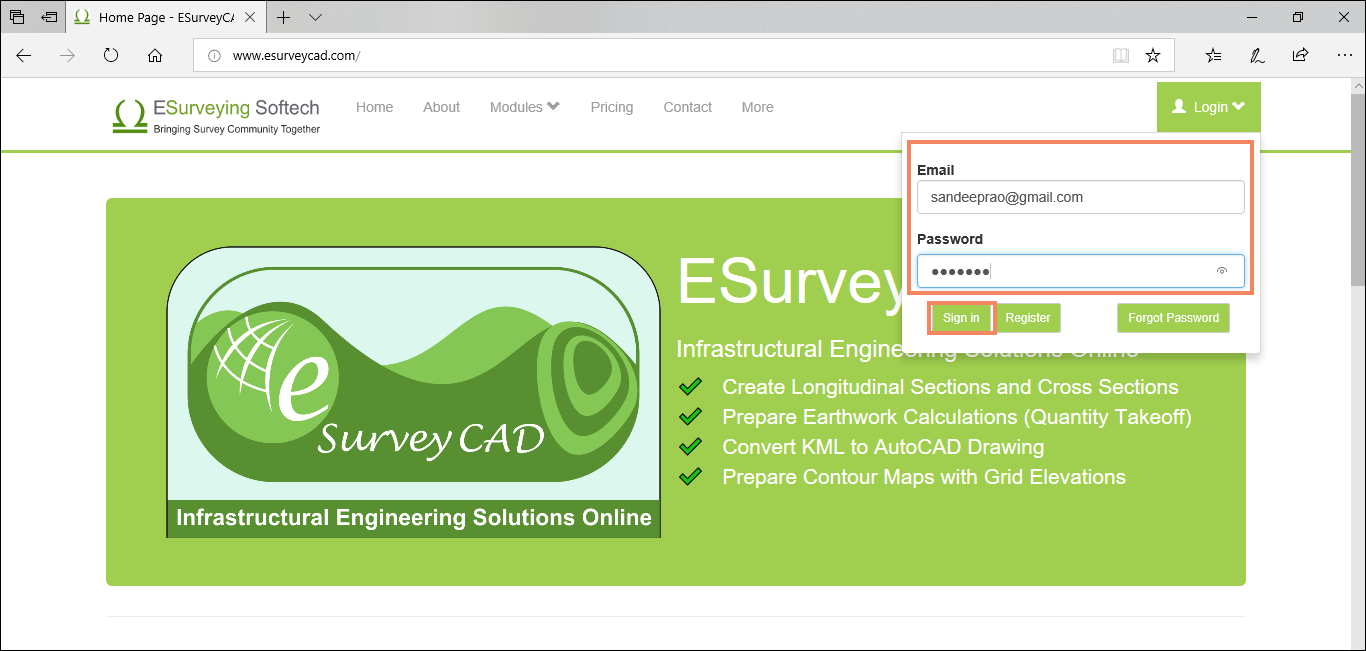This screenshot has height=651, width=1366.
Task: Open a new tab with plus icon
Action: pyautogui.click(x=284, y=17)
